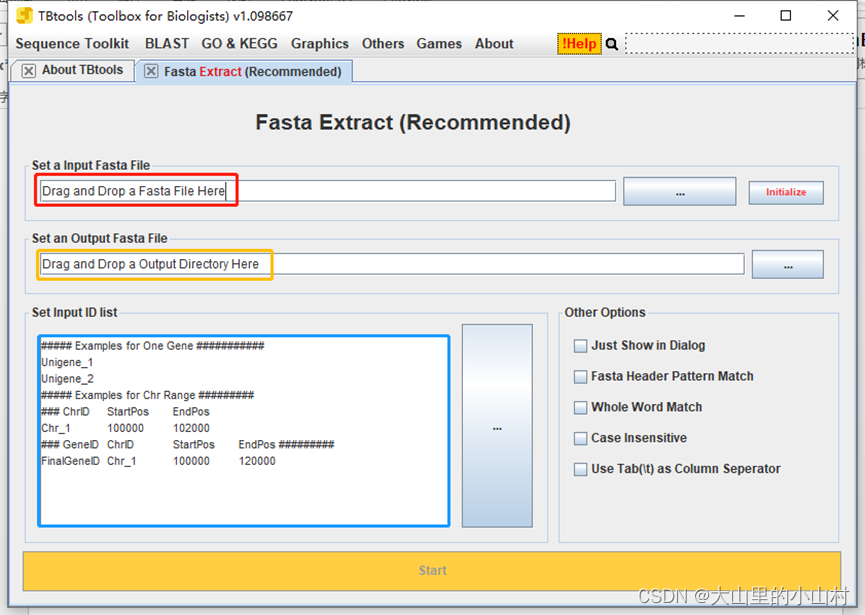
Task: Click the yellow !Help button
Action: click(x=579, y=44)
